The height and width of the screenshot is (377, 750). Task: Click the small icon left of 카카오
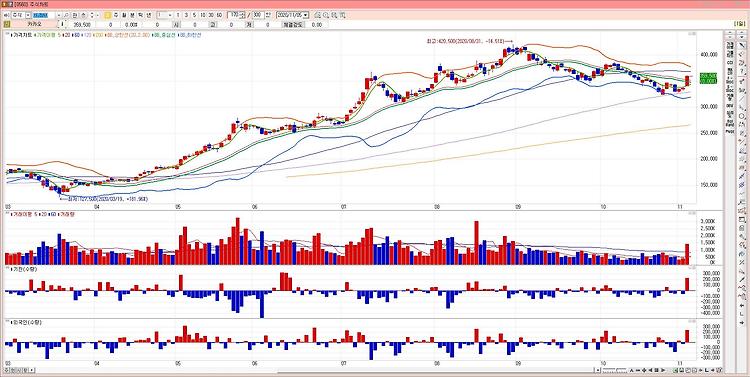click(x=7, y=24)
